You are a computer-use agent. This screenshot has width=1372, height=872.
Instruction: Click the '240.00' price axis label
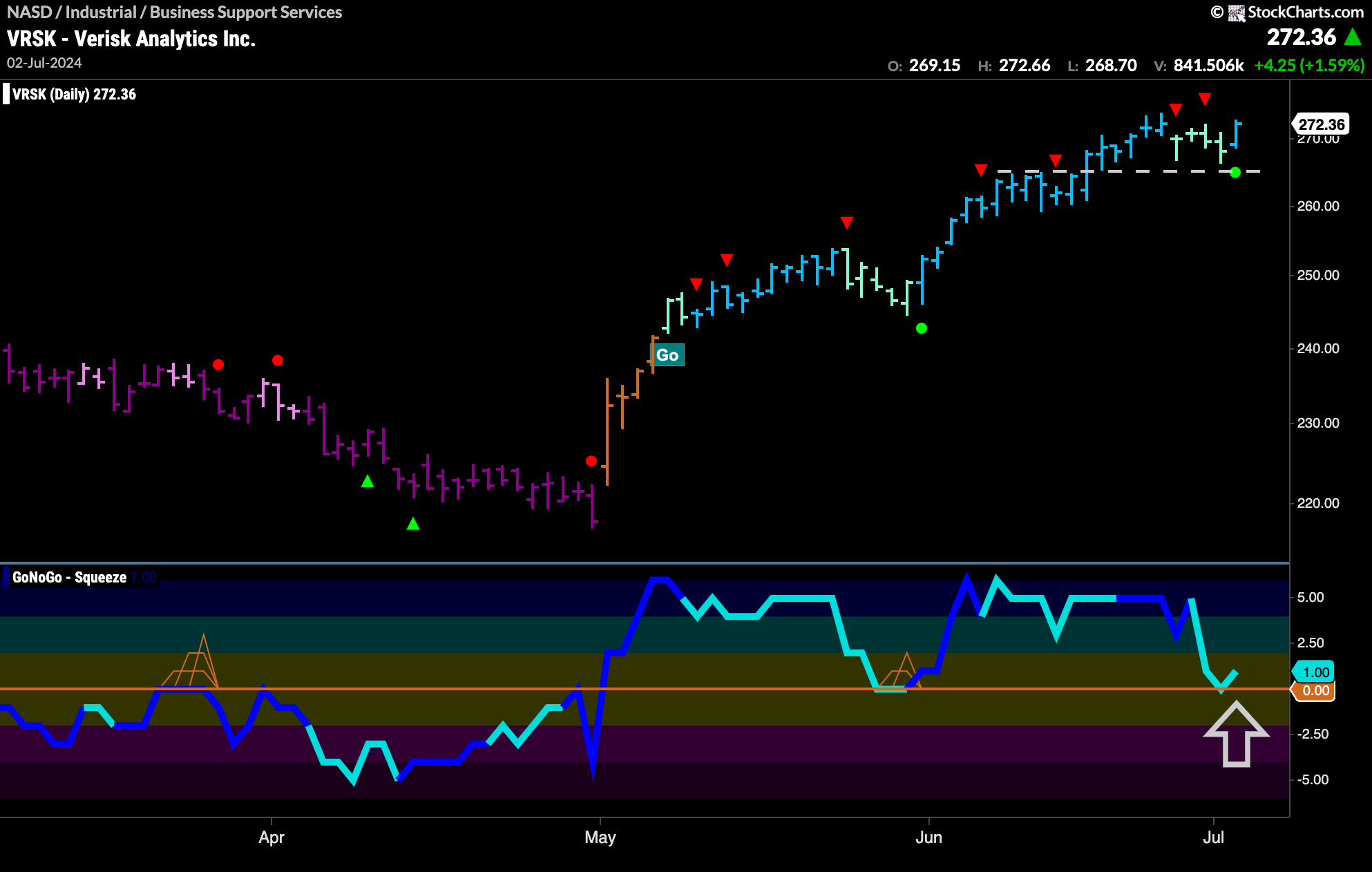(1318, 348)
